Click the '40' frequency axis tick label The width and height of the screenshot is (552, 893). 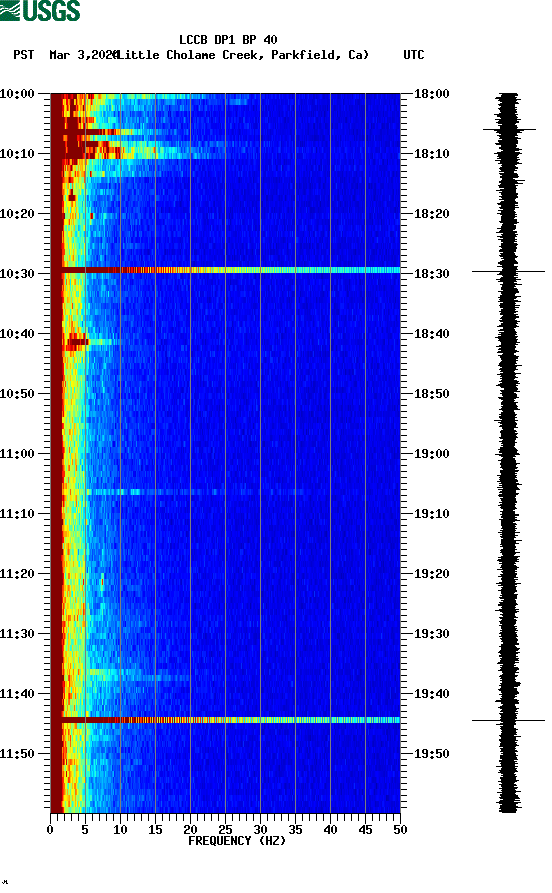[330, 830]
